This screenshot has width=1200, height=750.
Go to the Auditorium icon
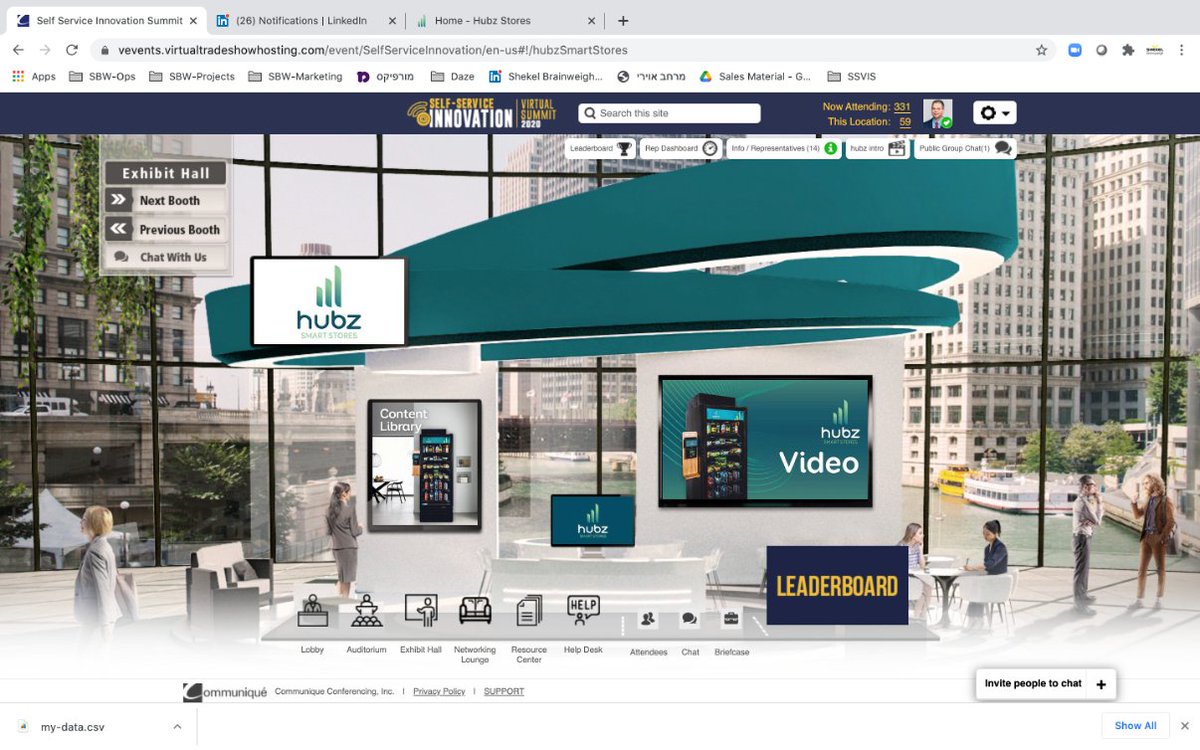366,611
